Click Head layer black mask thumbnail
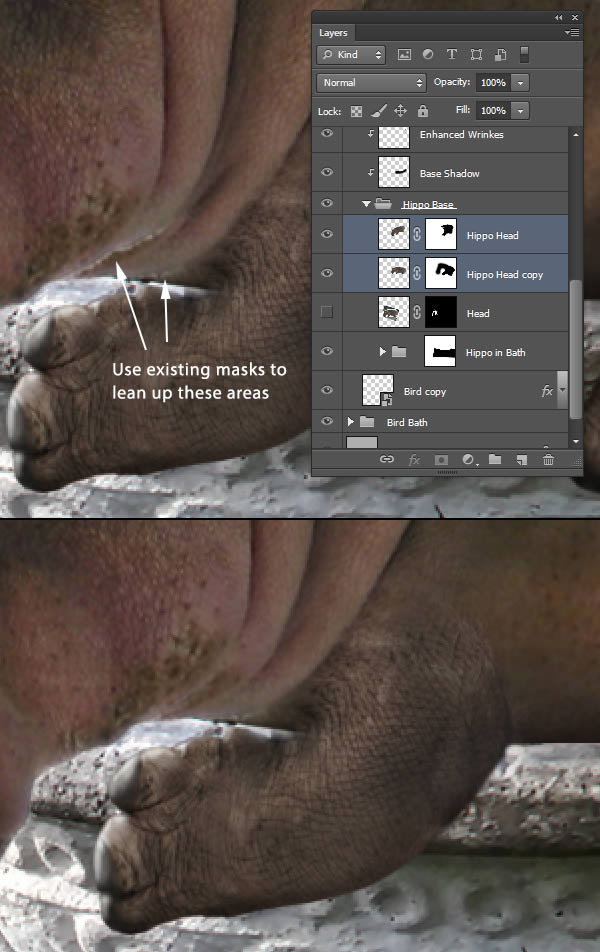 [x=441, y=312]
